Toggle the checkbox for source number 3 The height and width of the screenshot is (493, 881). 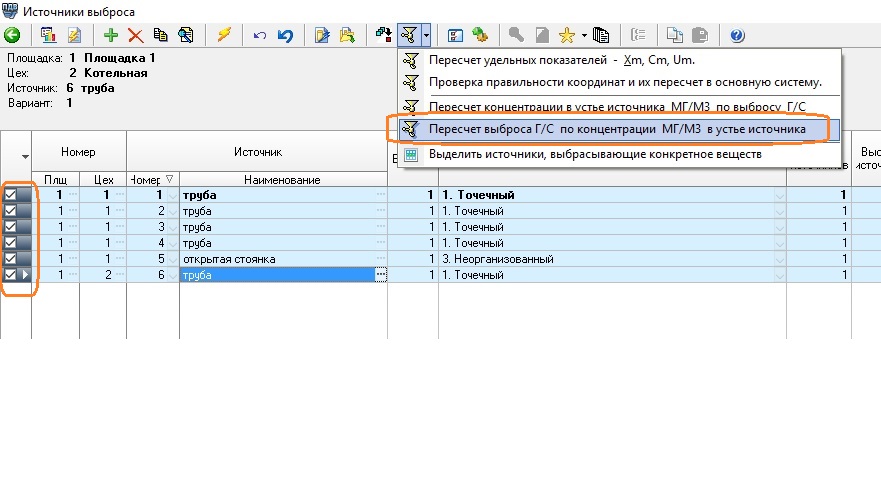point(11,227)
